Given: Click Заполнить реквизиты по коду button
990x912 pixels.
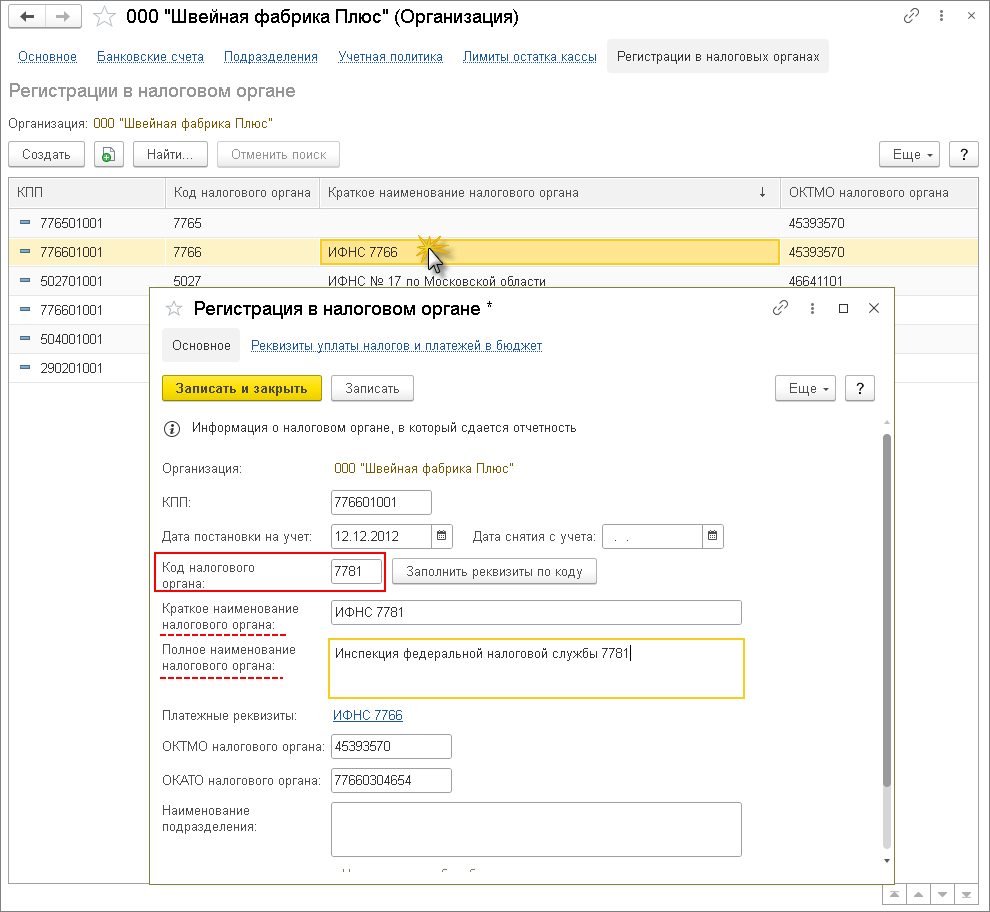Looking at the screenshot, I should (494, 572).
